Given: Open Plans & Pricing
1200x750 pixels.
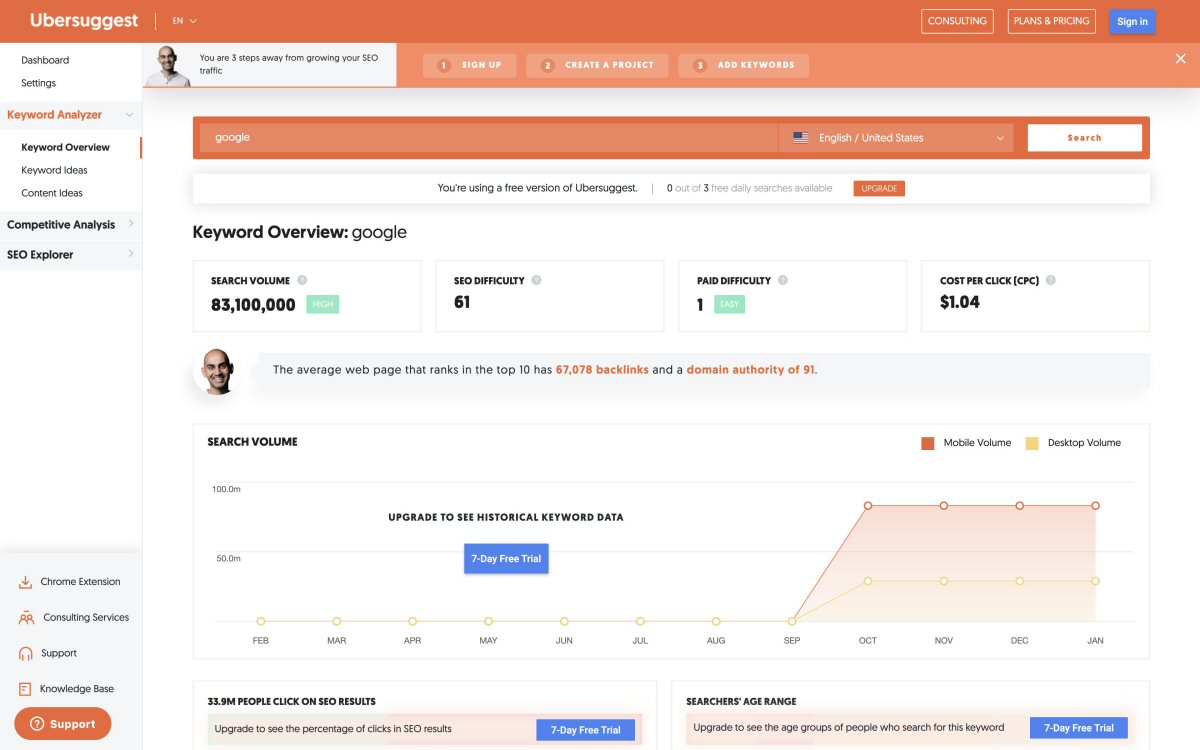Looking at the screenshot, I should (1052, 21).
